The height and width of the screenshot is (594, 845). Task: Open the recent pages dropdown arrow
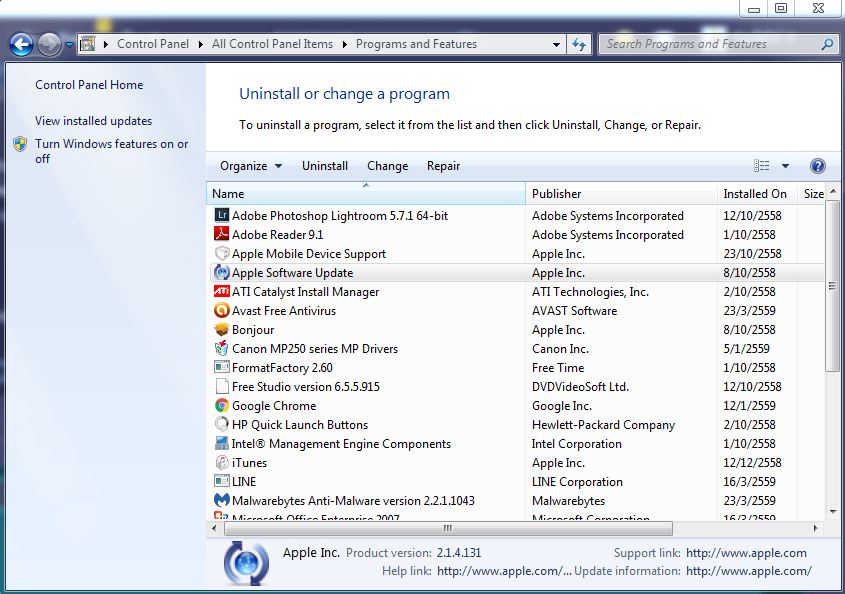click(69, 45)
